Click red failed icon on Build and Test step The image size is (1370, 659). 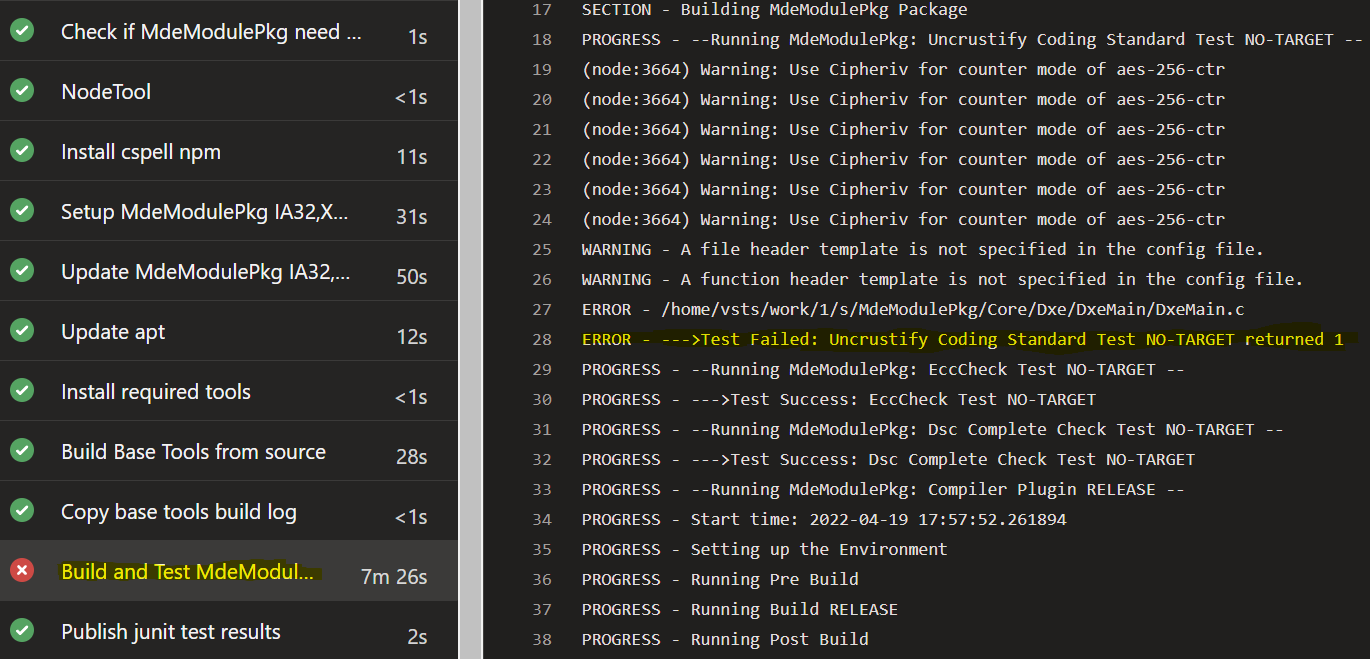[x=22, y=571]
